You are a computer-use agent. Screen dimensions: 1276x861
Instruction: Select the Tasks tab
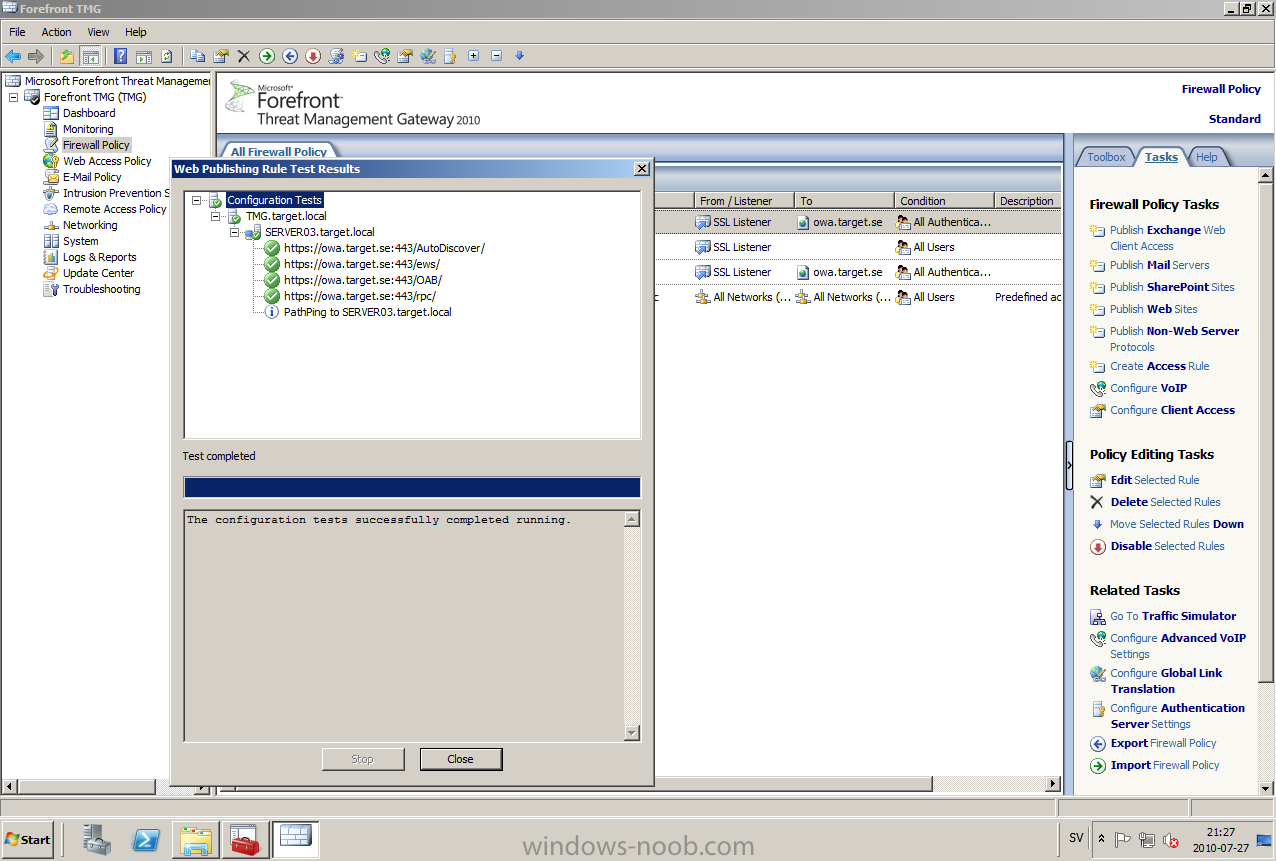click(x=1161, y=157)
